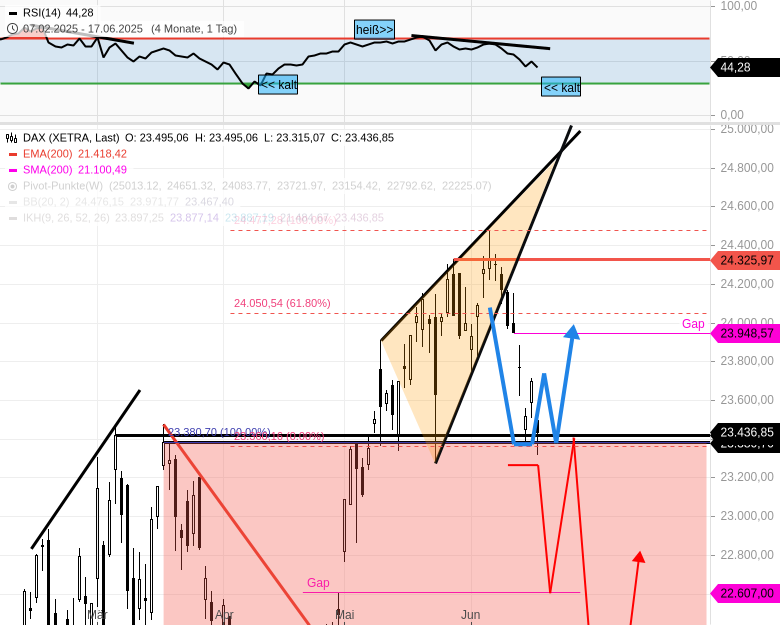
Task: Click the 'heiß>>' RSI annotation label
Action: [375, 30]
